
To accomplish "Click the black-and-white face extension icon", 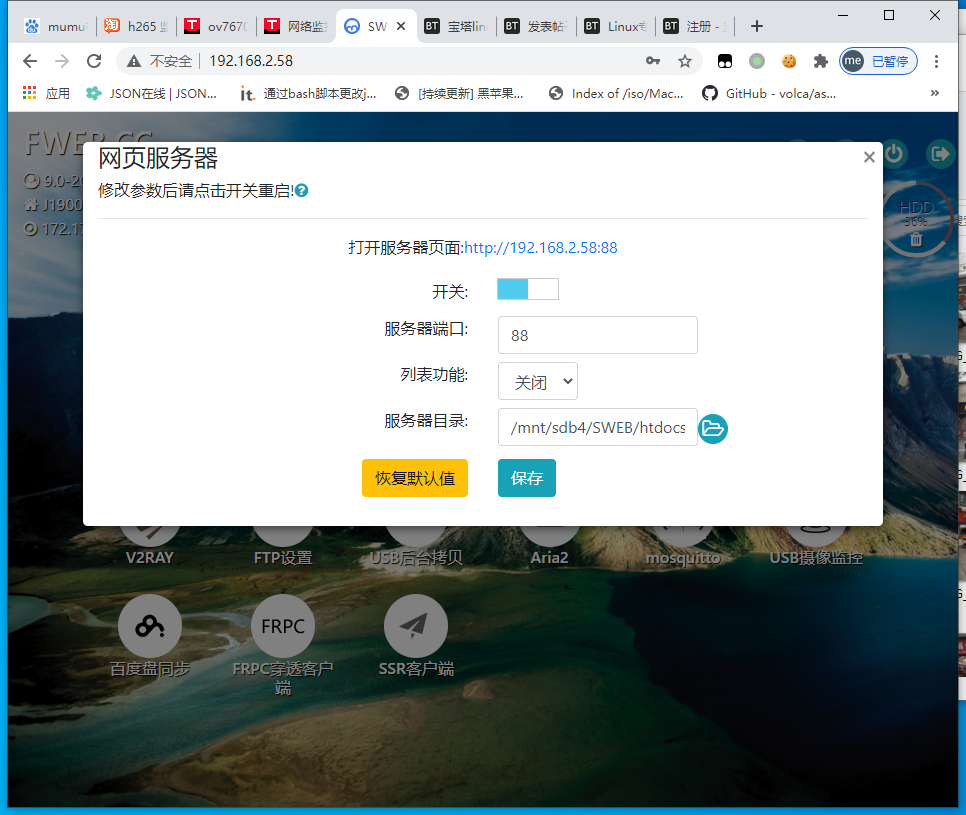I will coord(725,61).
